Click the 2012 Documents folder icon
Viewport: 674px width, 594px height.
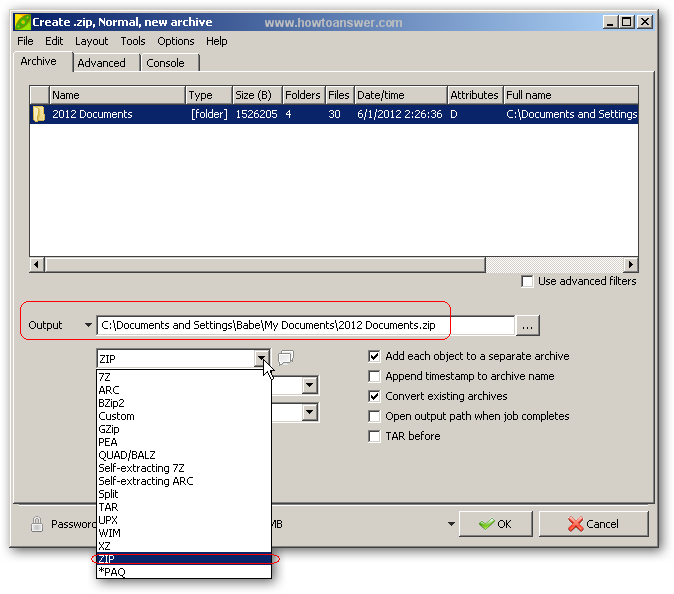click(39, 114)
